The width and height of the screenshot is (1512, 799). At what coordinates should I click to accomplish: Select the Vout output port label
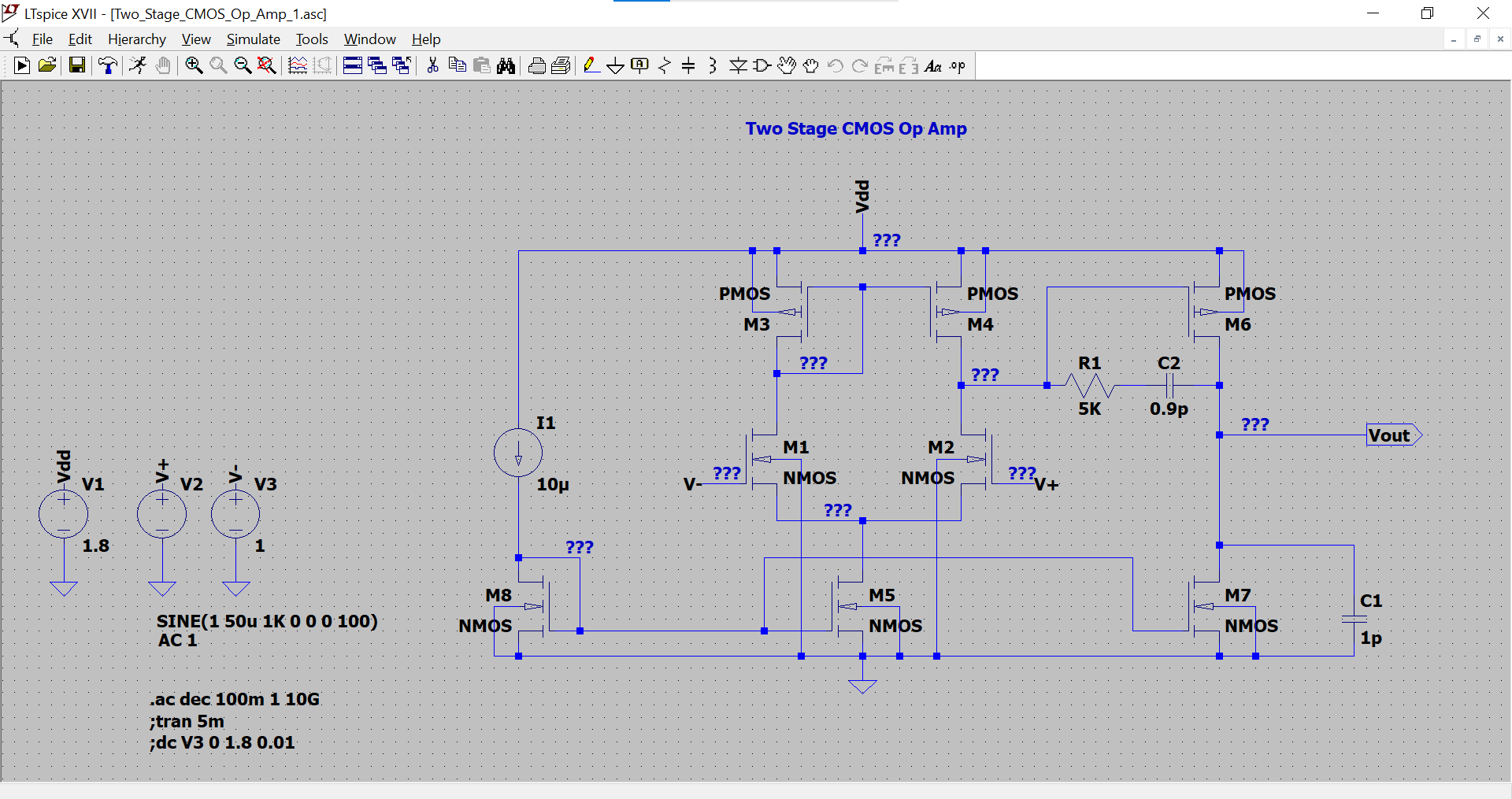pos(1391,435)
